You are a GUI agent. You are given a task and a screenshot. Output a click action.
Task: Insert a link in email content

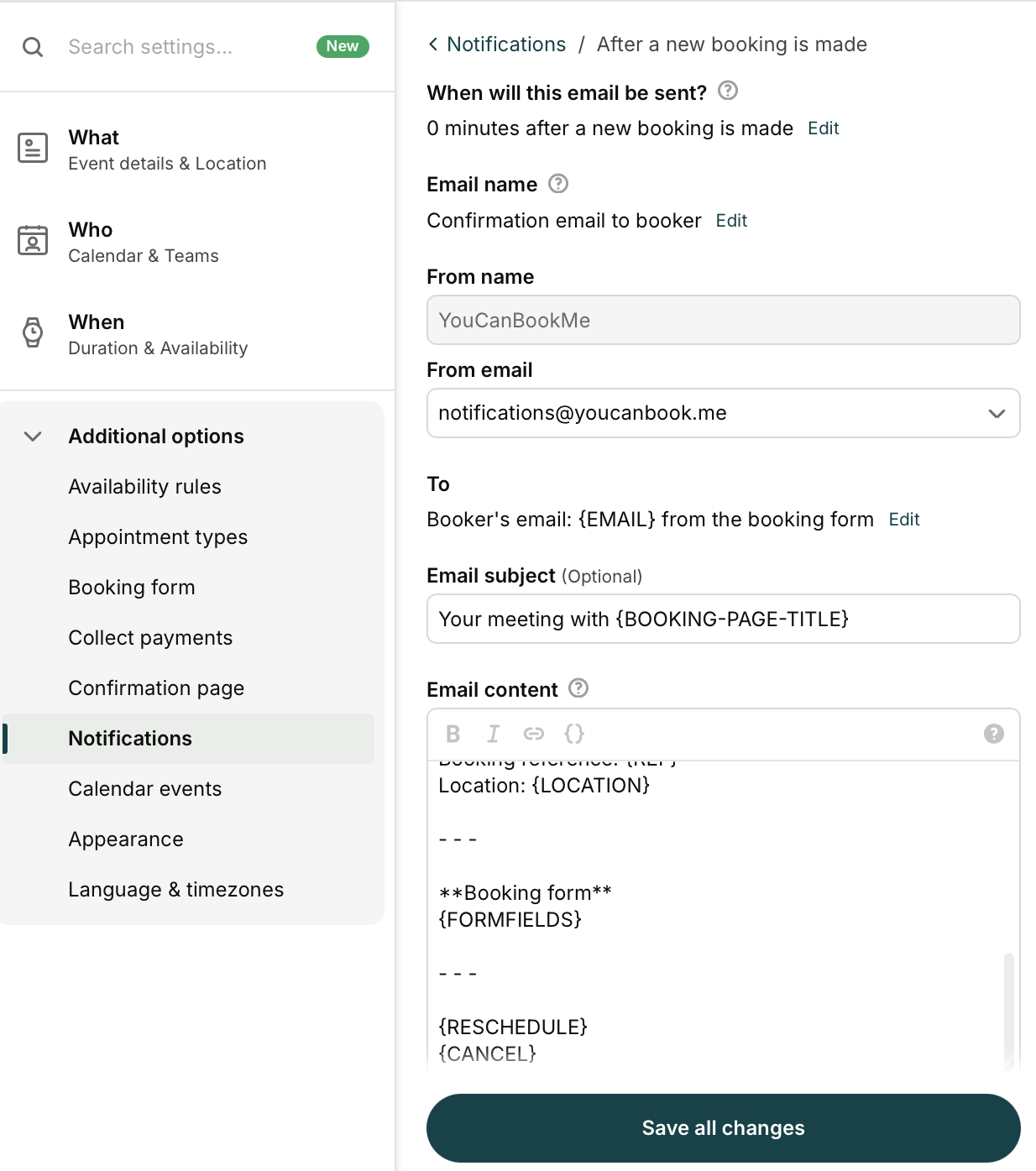tap(533, 734)
